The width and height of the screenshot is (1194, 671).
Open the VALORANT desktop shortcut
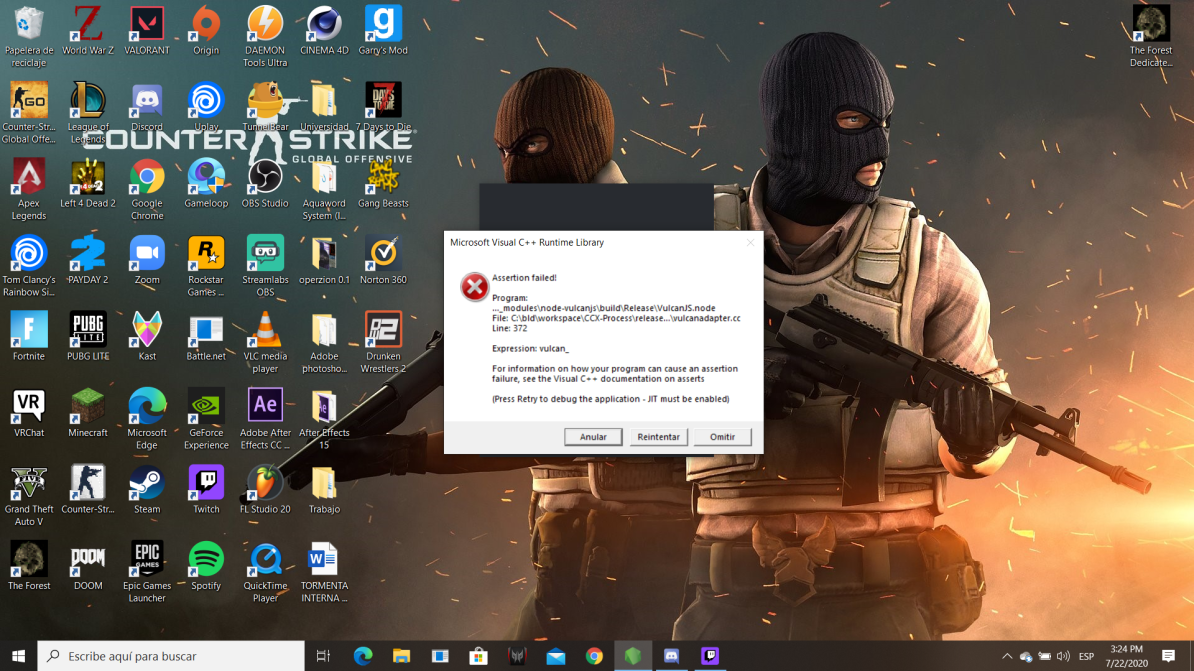(x=146, y=32)
